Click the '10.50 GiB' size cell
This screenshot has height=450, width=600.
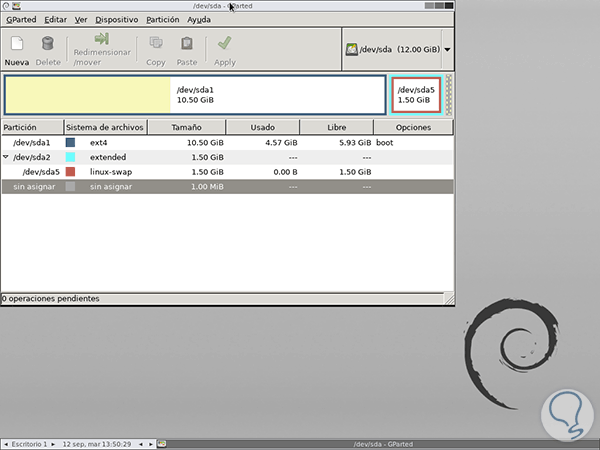205,143
